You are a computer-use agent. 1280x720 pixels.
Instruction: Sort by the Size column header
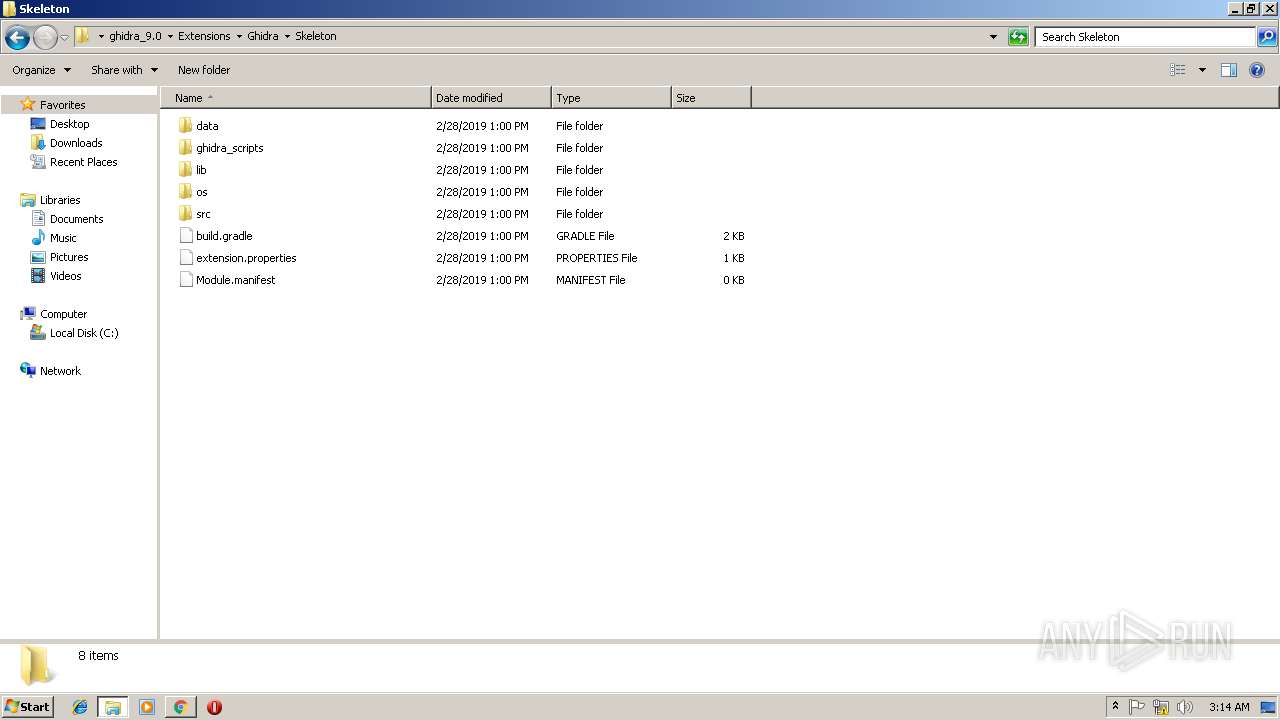point(711,98)
